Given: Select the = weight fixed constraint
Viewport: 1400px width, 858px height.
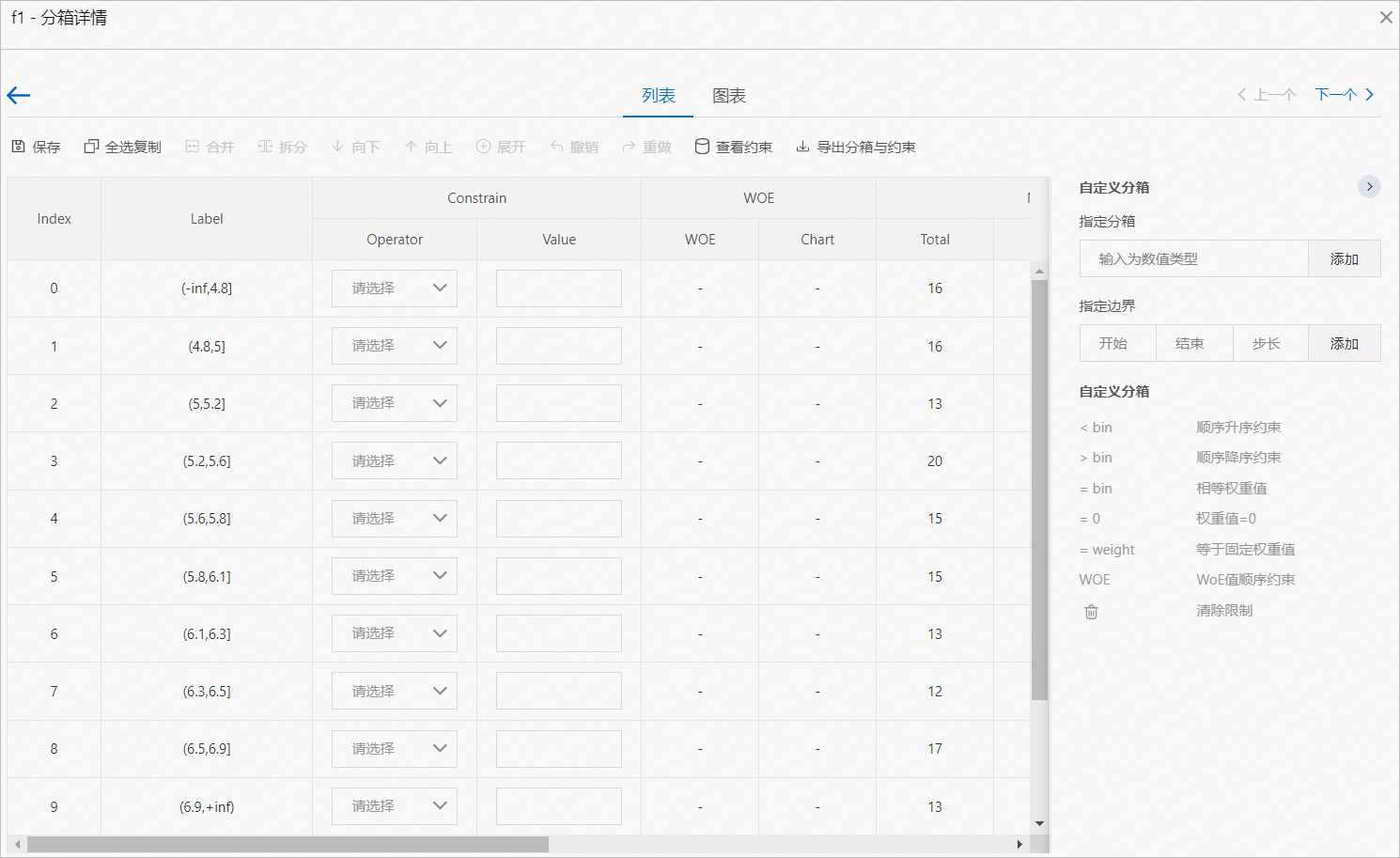Looking at the screenshot, I should (x=1107, y=550).
